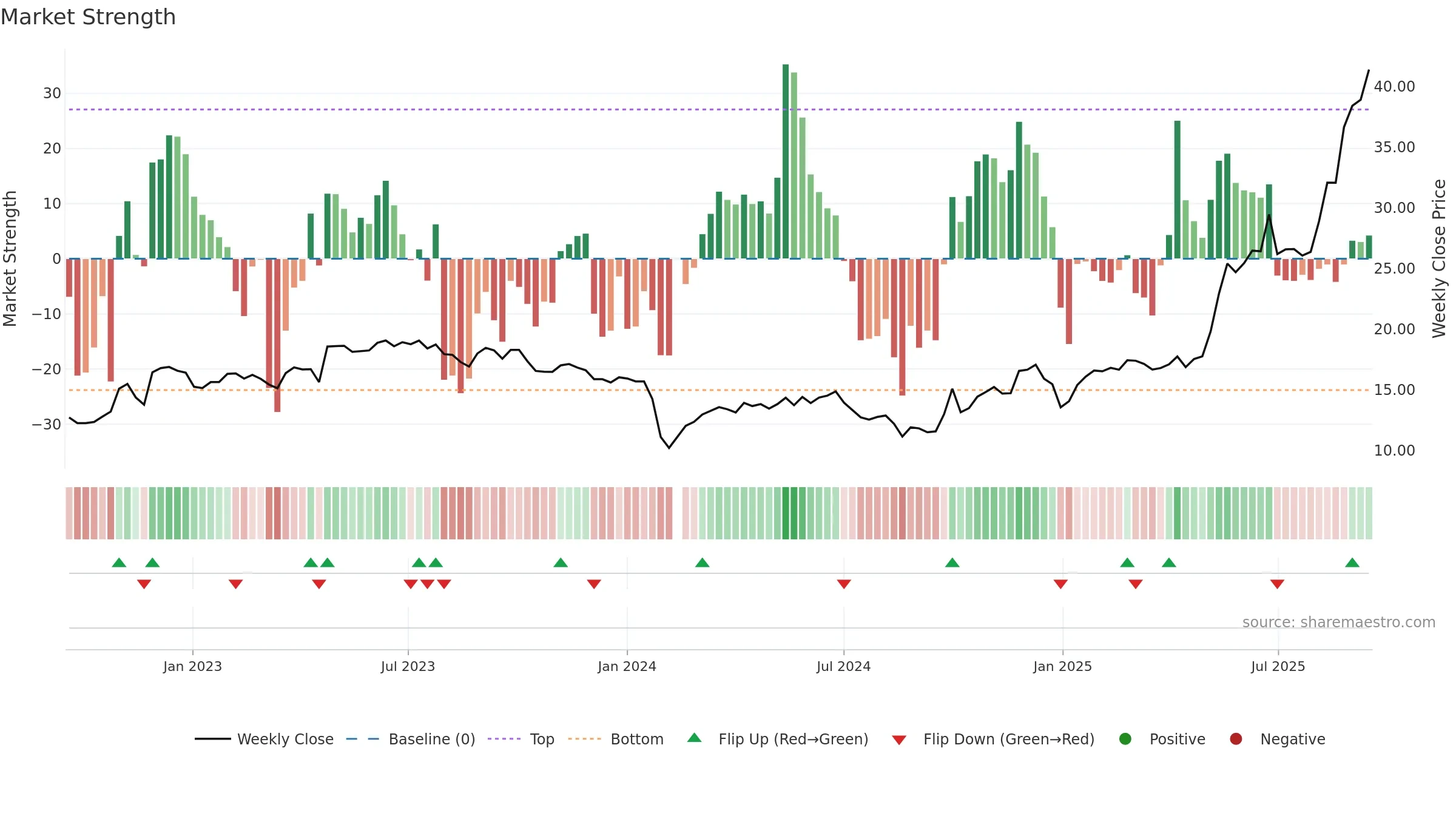Click the end of the Weekly Close line at 40.00
This screenshot has height=819, width=1456.
(1369, 71)
